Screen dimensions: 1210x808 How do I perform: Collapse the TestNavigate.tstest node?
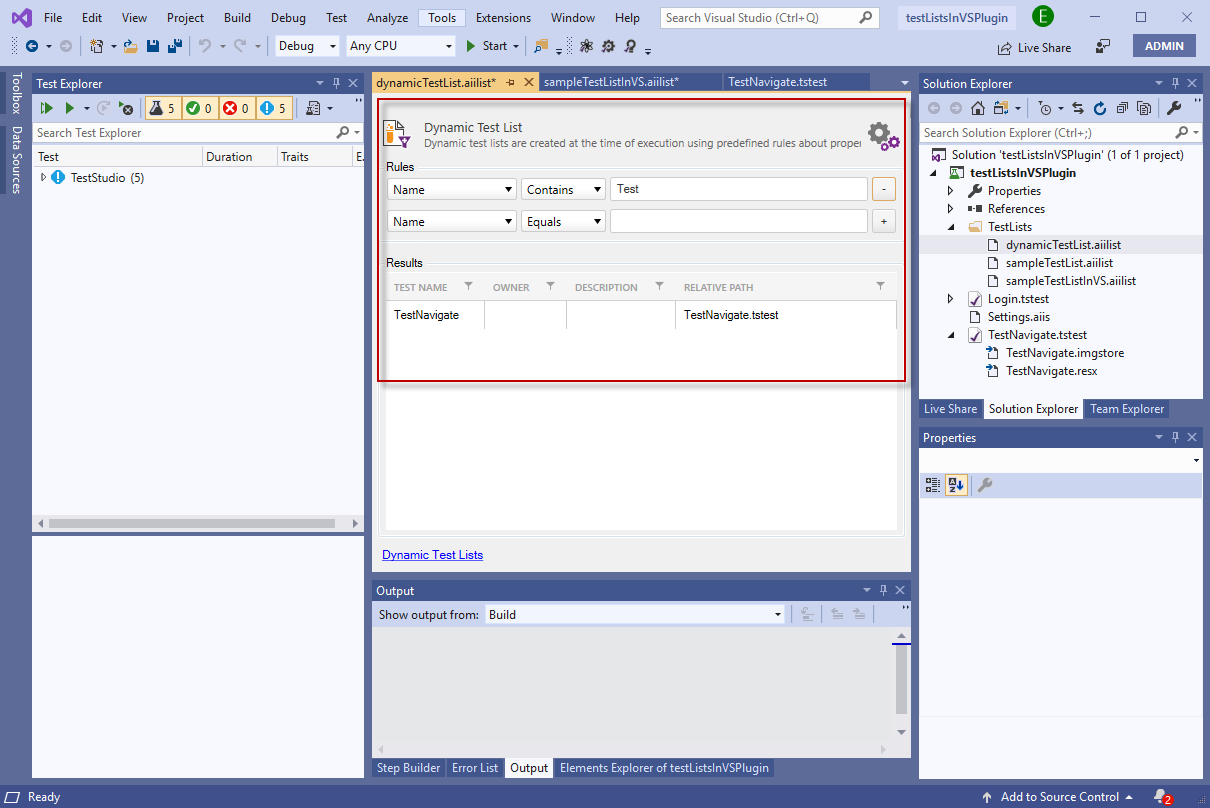point(951,335)
